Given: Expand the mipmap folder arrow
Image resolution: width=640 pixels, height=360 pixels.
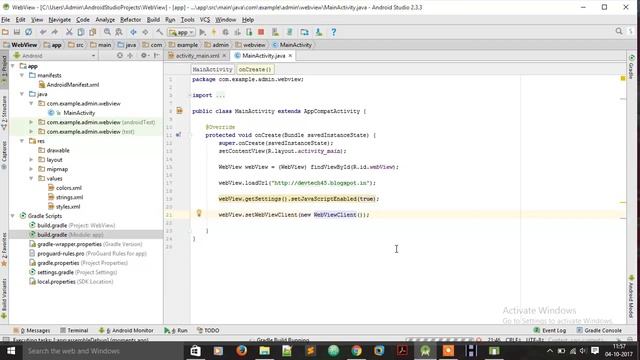Looking at the screenshot, I should click(x=31, y=169).
